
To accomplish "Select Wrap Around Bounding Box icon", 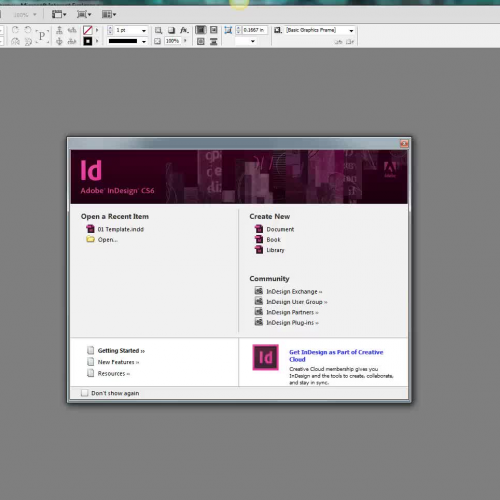I will [x=214, y=30].
